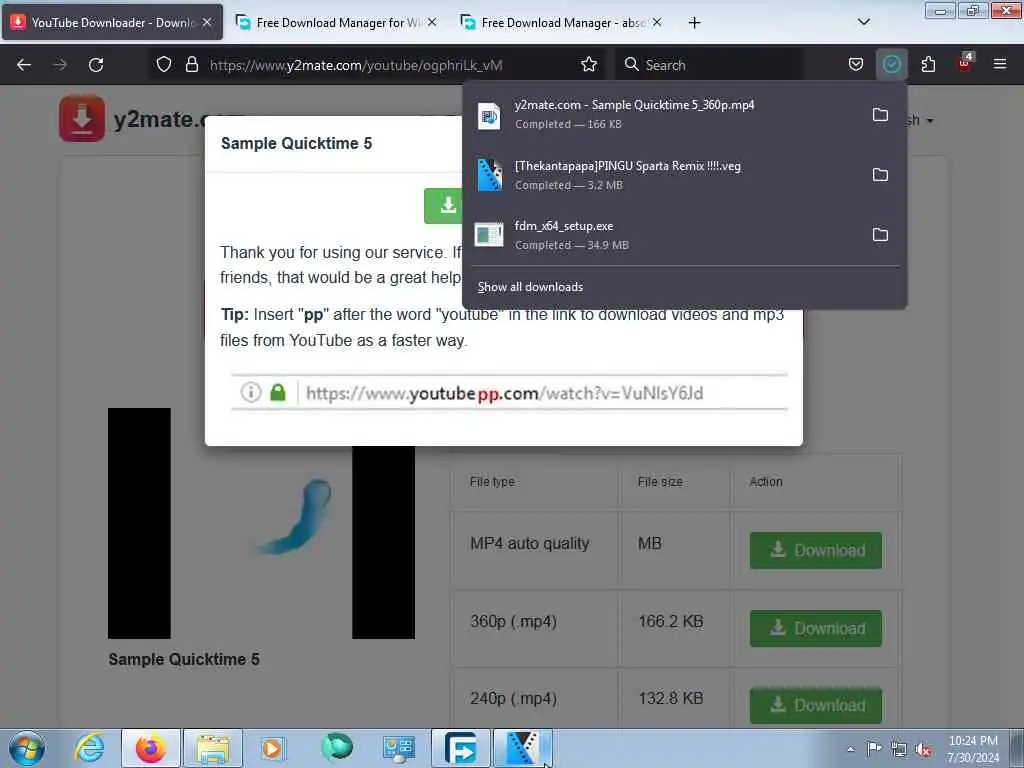Switch to YouTube Downloader tab
The width and height of the screenshot is (1024, 768).
112,22
